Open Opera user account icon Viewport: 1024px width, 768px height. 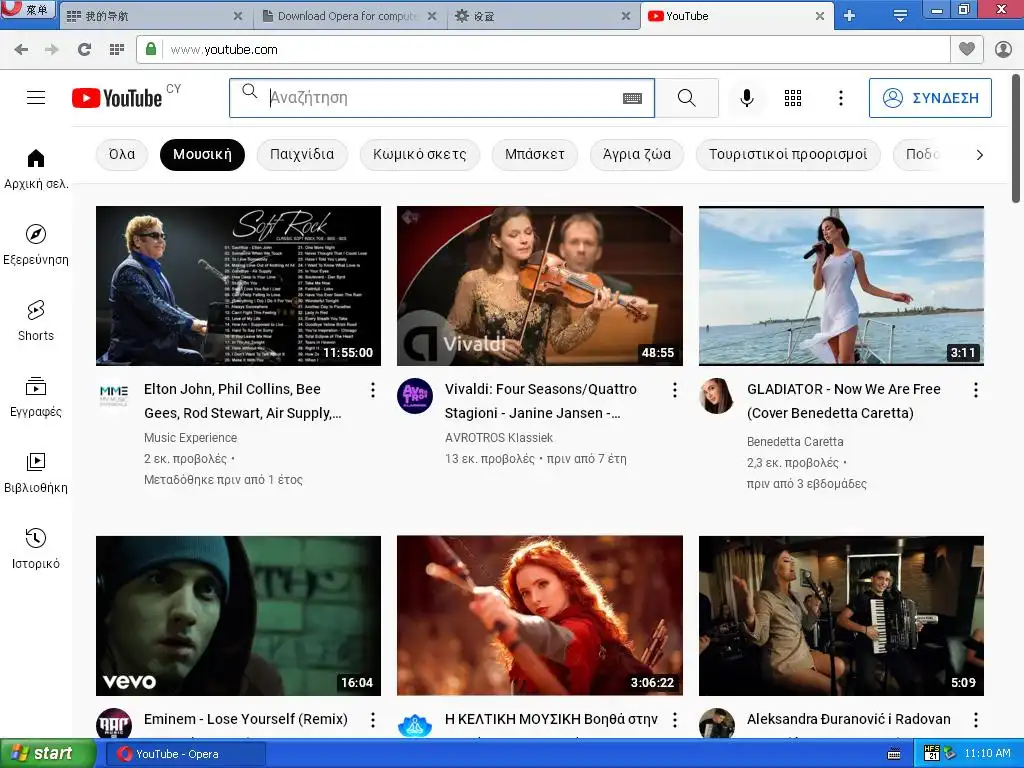click(x=1003, y=49)
